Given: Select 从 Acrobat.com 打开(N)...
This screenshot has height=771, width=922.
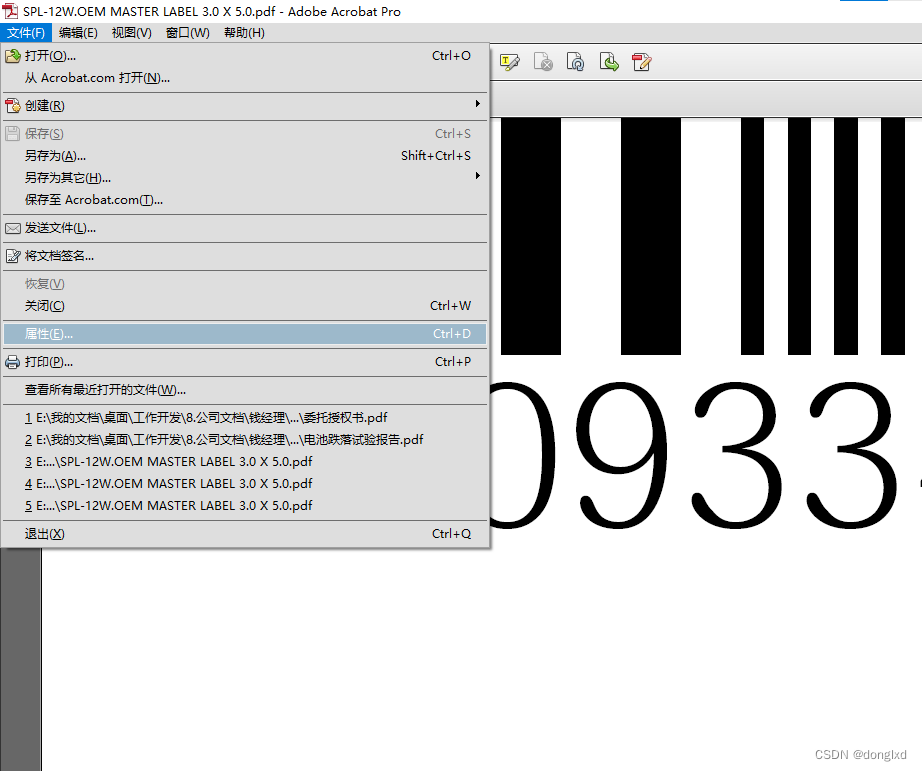Looking at the screenshot, I should coord(245,78).
